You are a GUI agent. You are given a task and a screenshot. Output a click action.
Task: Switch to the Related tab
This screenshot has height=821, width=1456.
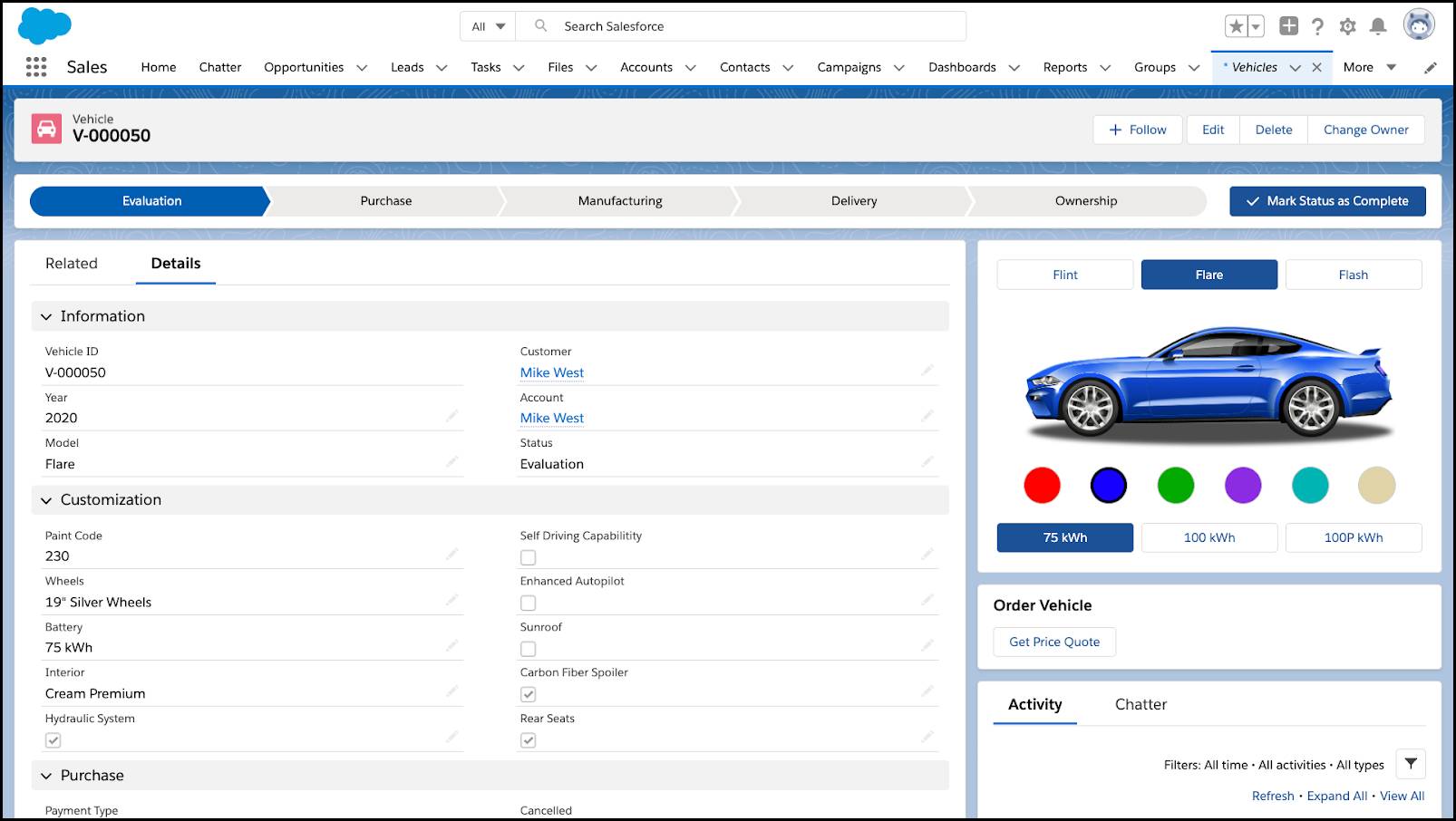[72, 264]
